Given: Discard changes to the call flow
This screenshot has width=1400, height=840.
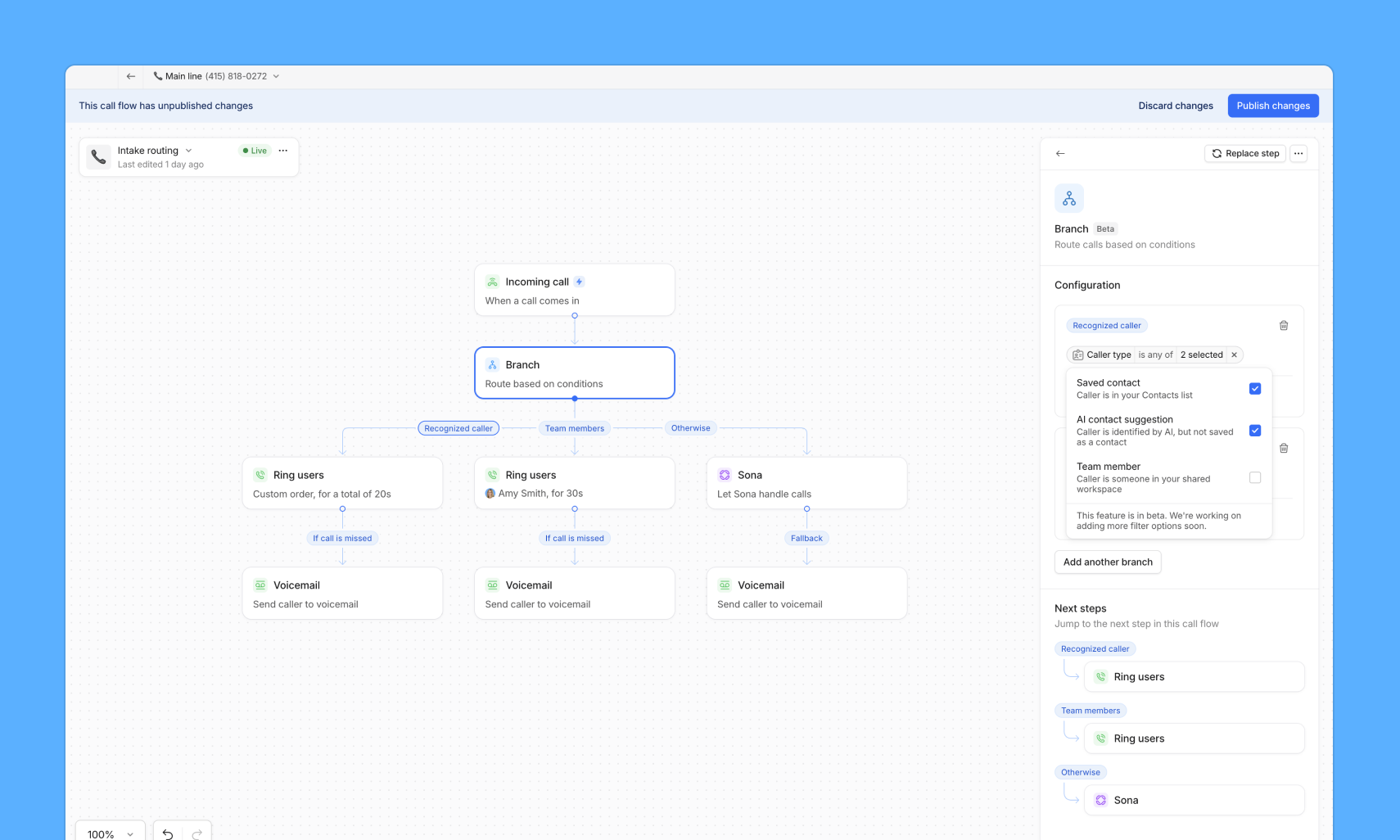Looking at the screenshot, I should click(1176, 106).
